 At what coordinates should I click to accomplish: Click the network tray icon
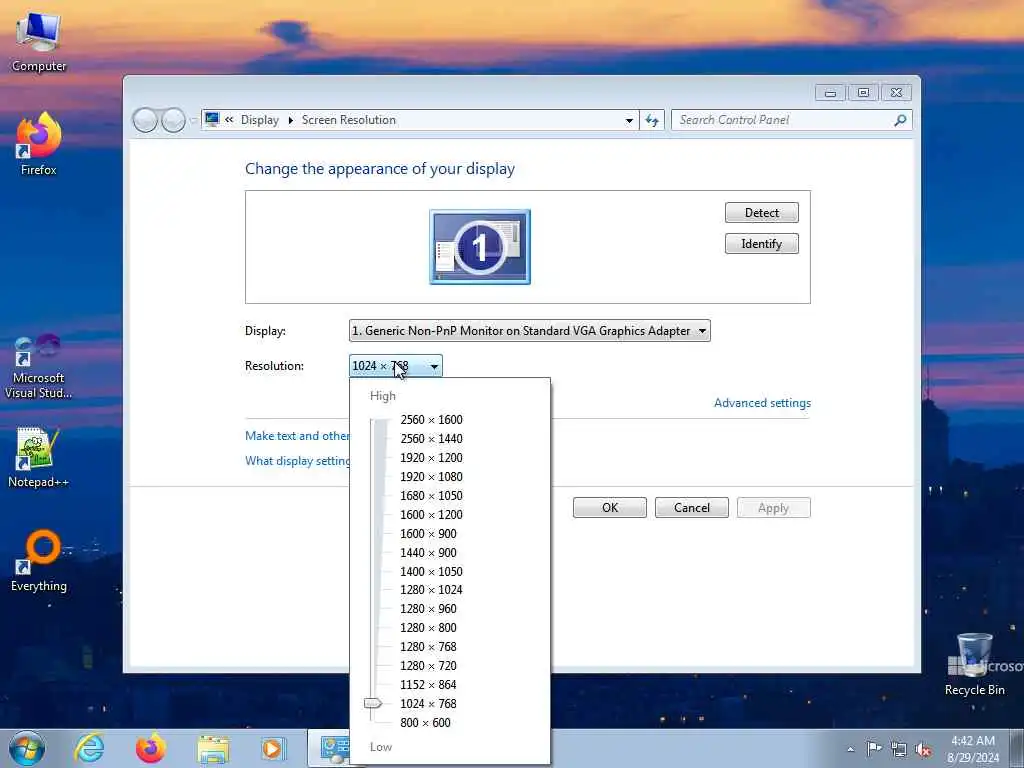(899, 749)
